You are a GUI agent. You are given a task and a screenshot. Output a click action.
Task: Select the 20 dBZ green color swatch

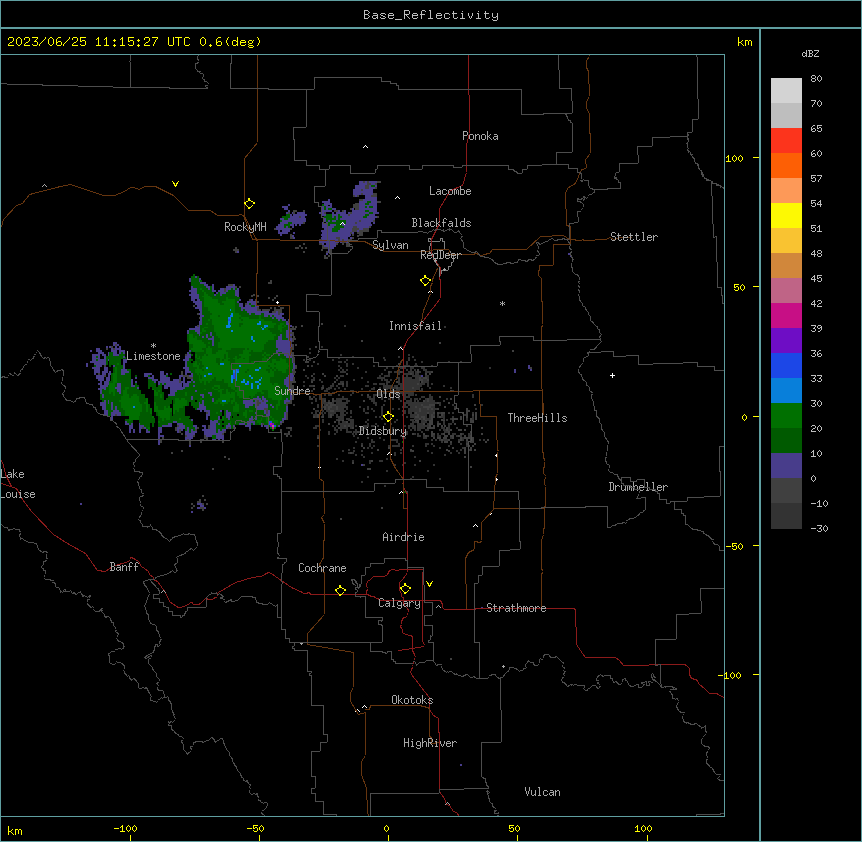click(x=786, y=416)
